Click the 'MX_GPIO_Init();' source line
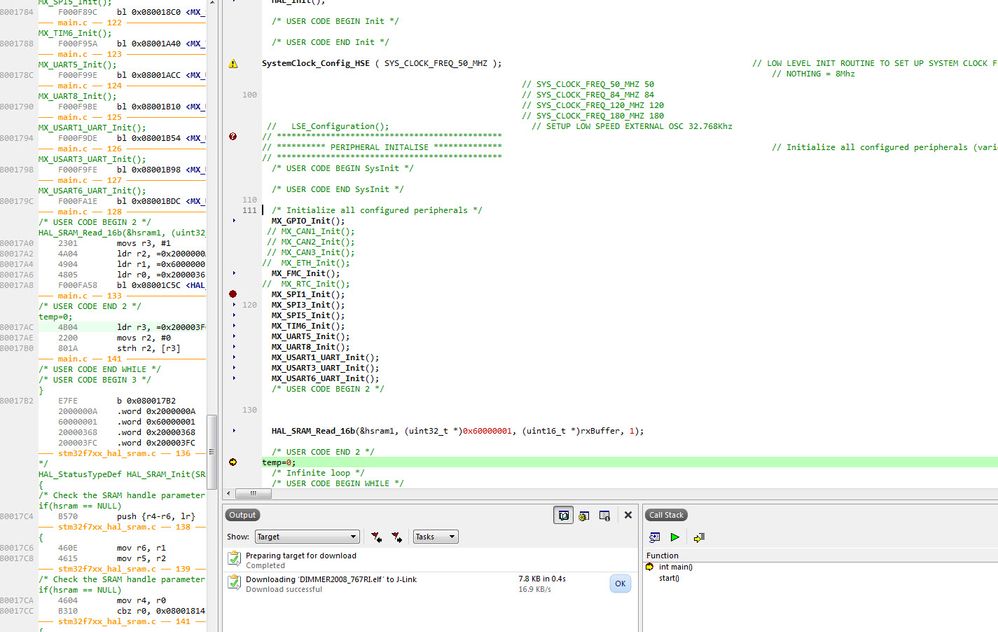The image size is (998, 632). coord(308,221)
